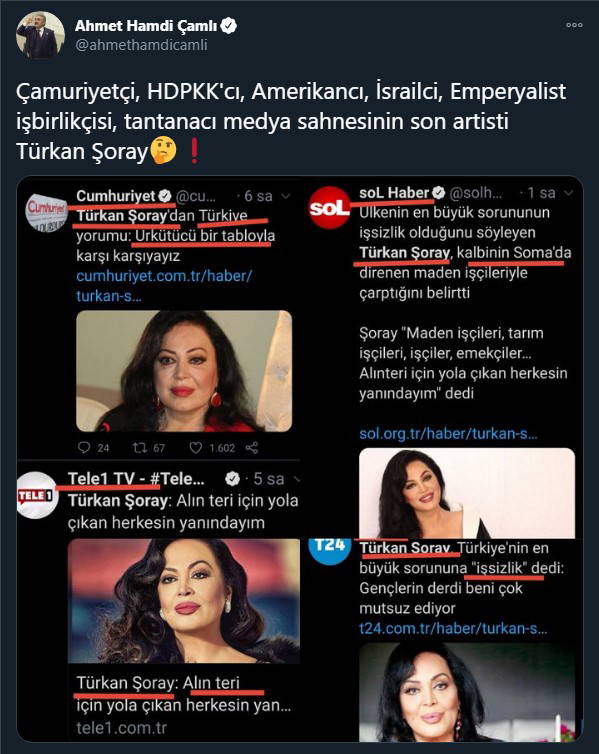Open the Tele1 TV article preview image
This screenshot has height=754, width=599.
184,601
